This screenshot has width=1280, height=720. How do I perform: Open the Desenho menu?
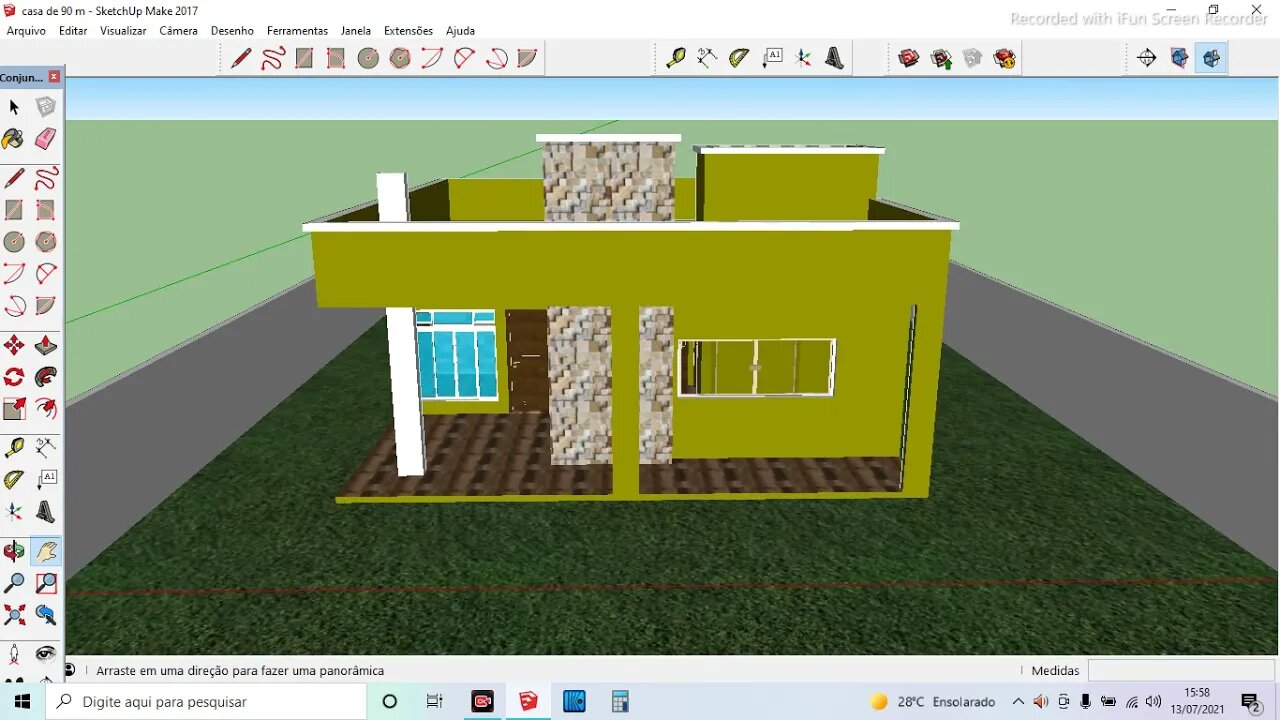232,31
